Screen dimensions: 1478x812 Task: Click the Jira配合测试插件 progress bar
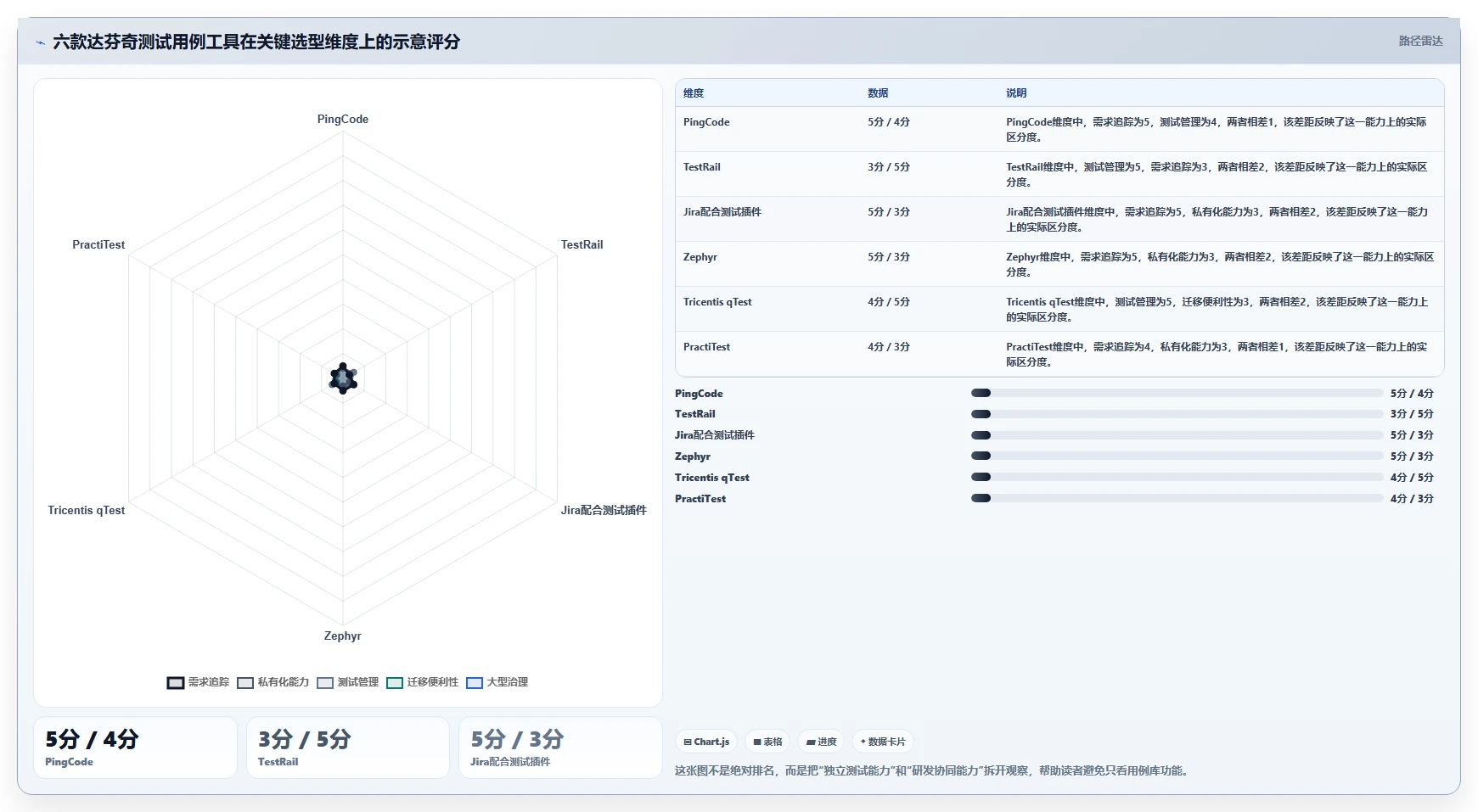pyautogui.click(x=1177, y=435)
